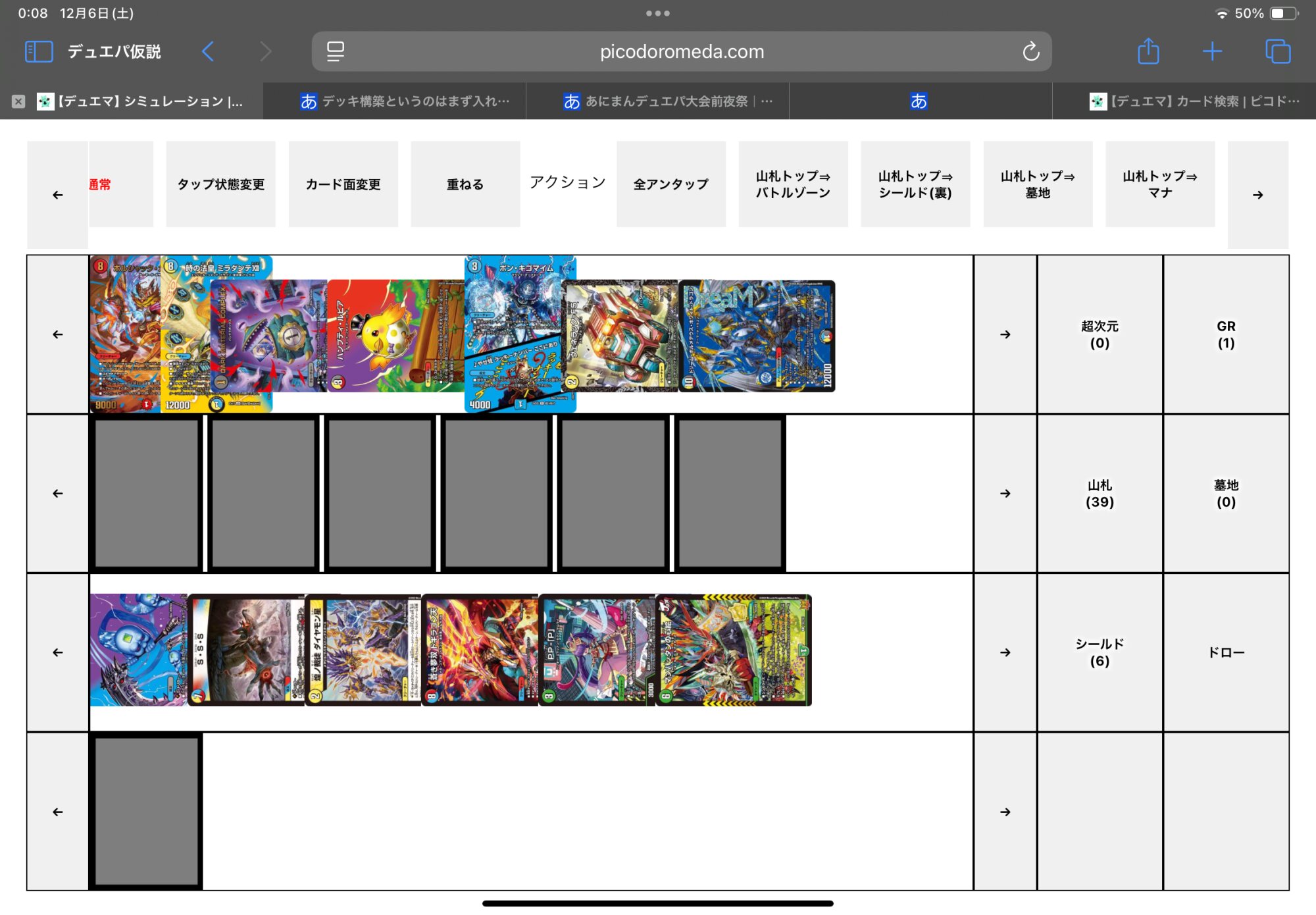Screen dimensions: 1316x915
Task: Click right arrow of shield row
Action: (x=1005, y=494)
